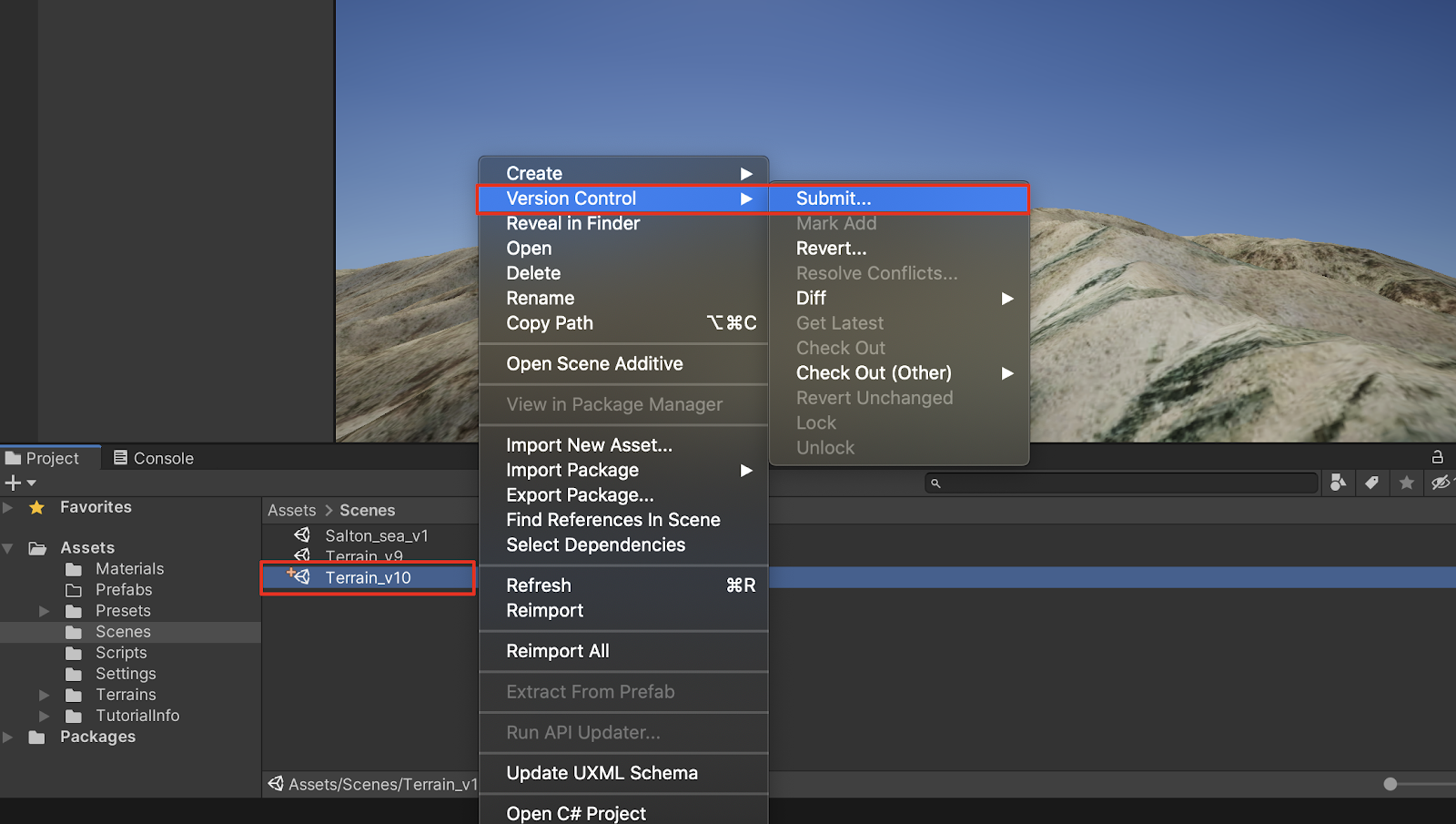The image size is (1456, 824).
Task: Click the Scripts folder icon
Action: point(74,653)
